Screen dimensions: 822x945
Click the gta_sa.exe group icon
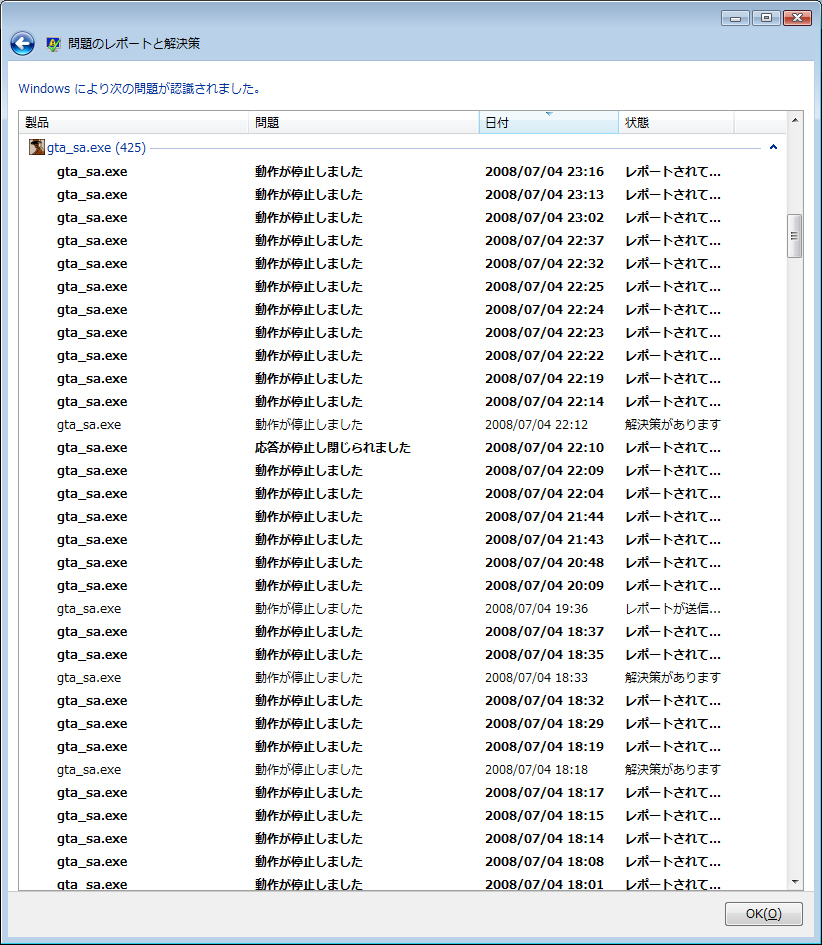[37, 148]
